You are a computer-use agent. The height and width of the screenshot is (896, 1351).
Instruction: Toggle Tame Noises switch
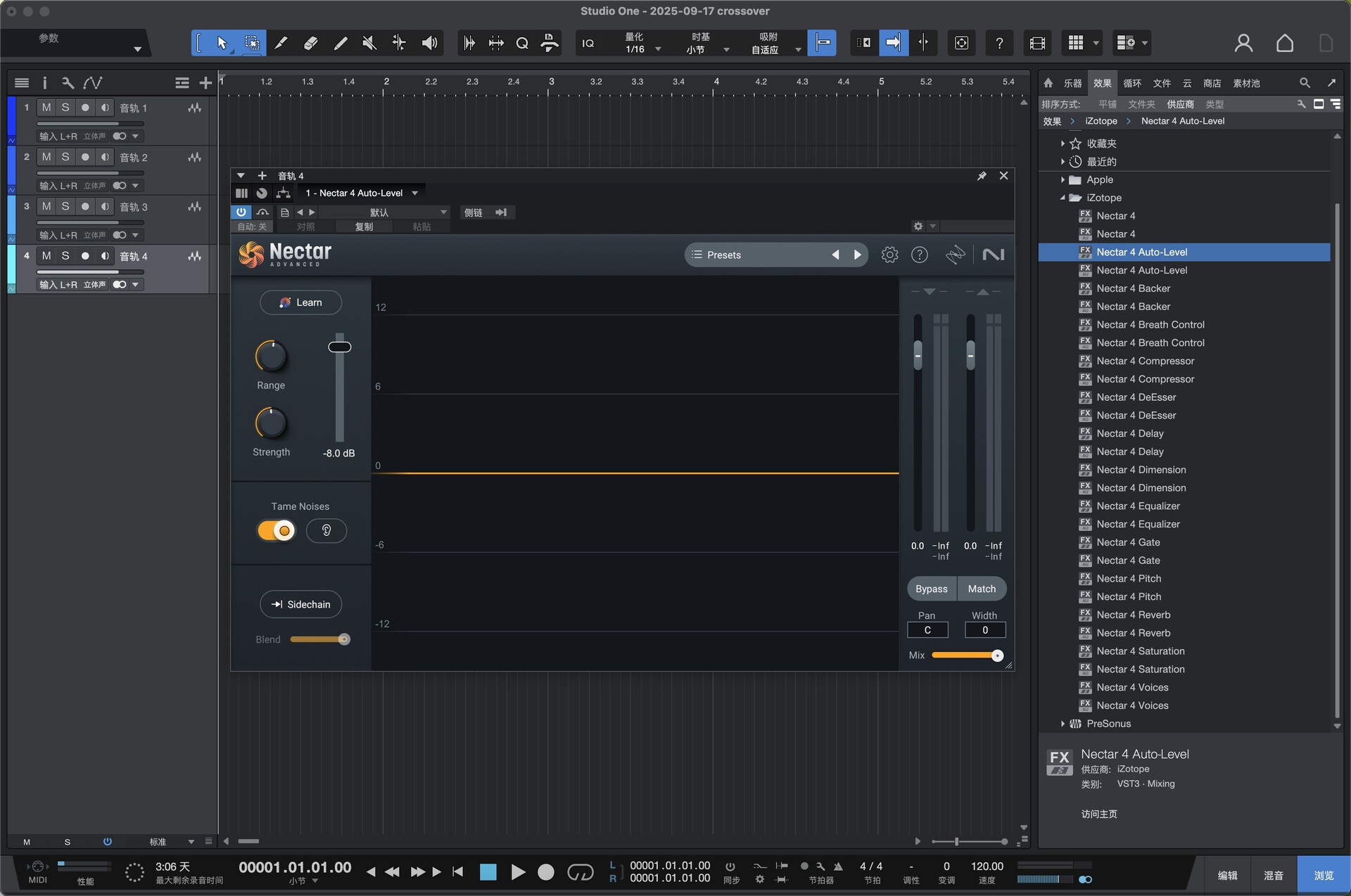276,530
